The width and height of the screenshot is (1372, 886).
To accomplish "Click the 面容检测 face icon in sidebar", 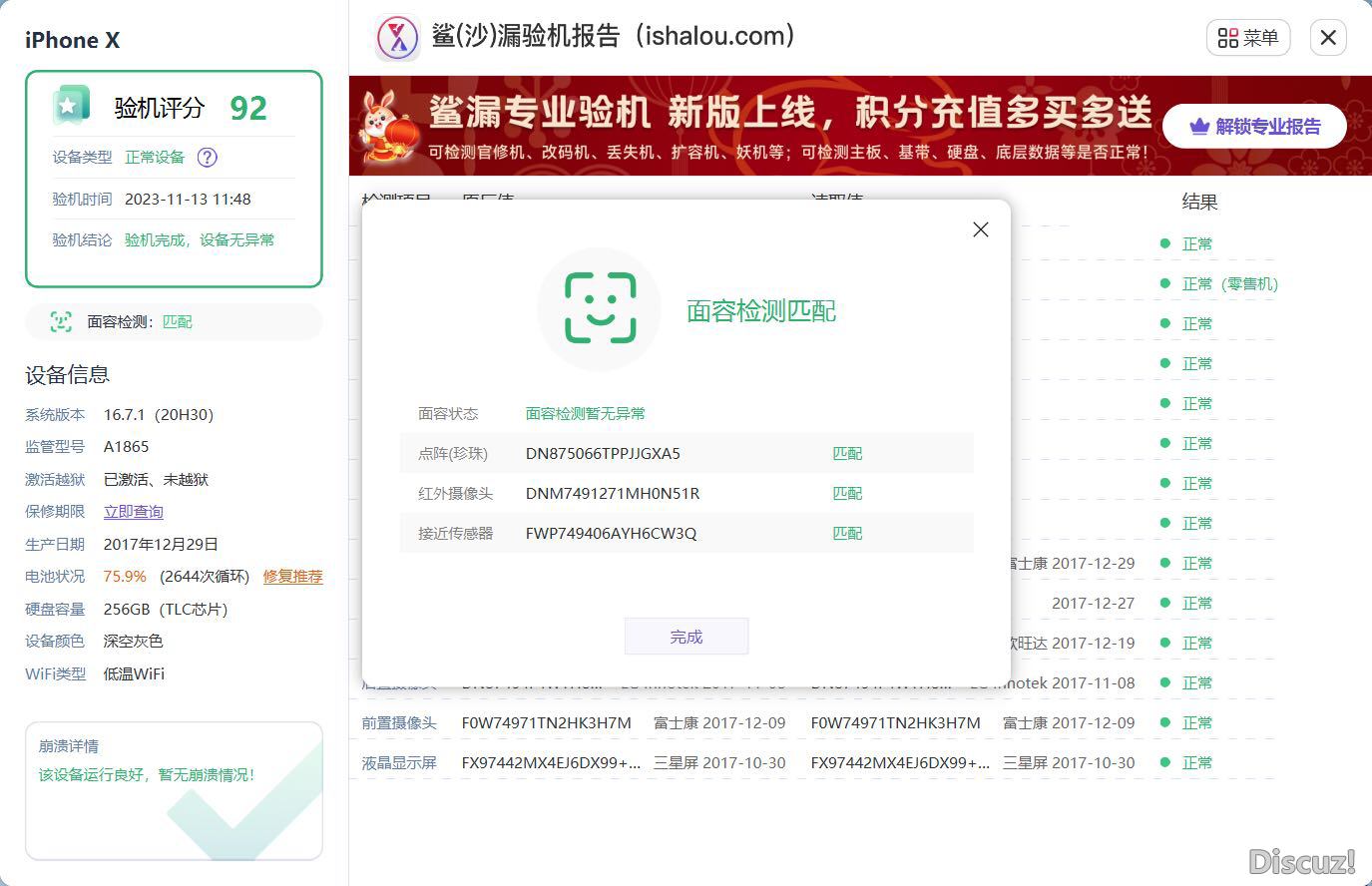I will [x=61, y=321].
